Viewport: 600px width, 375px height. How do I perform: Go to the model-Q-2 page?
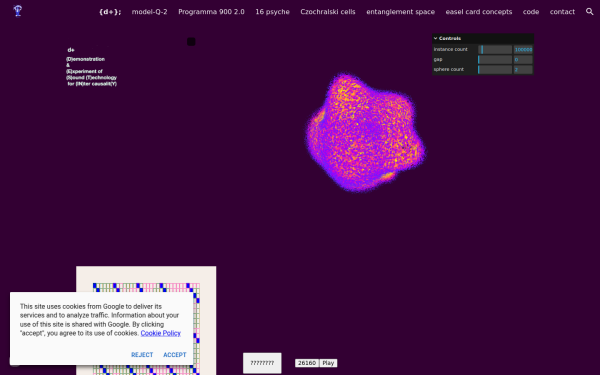click(149, 12)
